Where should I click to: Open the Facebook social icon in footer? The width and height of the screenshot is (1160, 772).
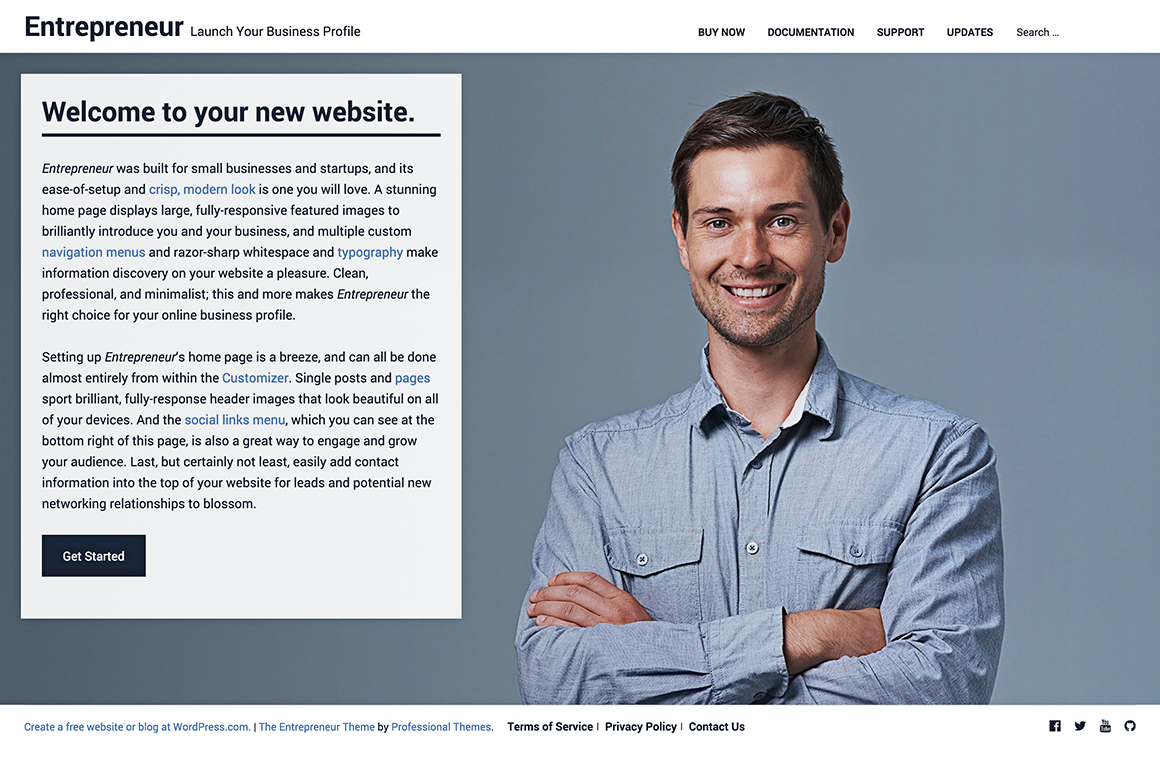click(x=1054, y=726)
